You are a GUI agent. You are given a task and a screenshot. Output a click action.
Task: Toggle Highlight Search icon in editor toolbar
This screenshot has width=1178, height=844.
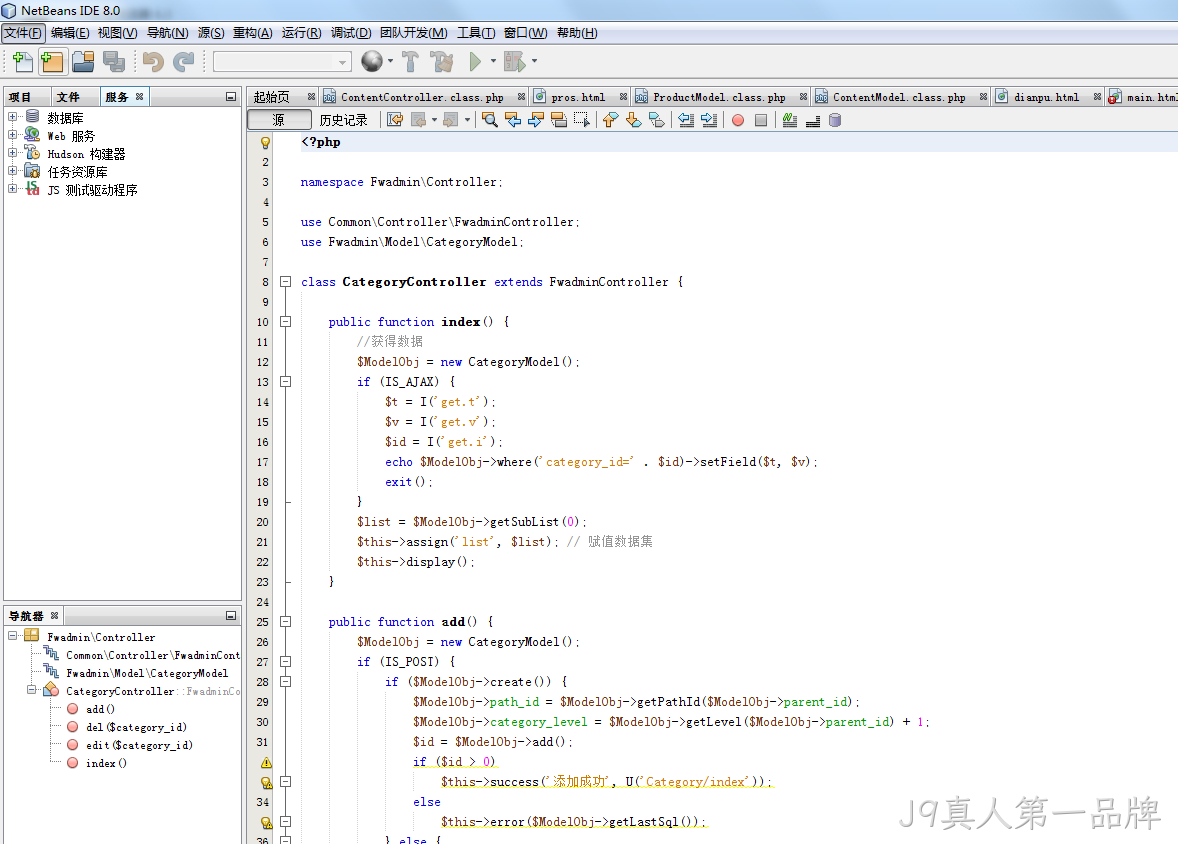point(558,119)
